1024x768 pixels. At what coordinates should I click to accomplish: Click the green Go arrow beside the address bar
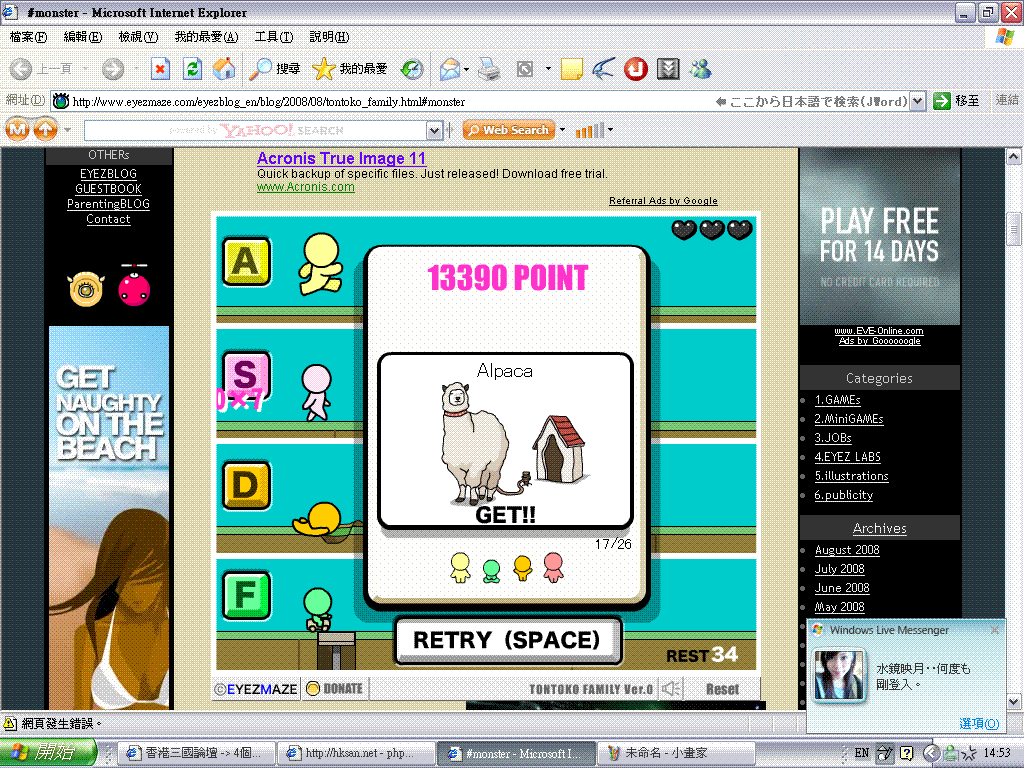(941, 101)
